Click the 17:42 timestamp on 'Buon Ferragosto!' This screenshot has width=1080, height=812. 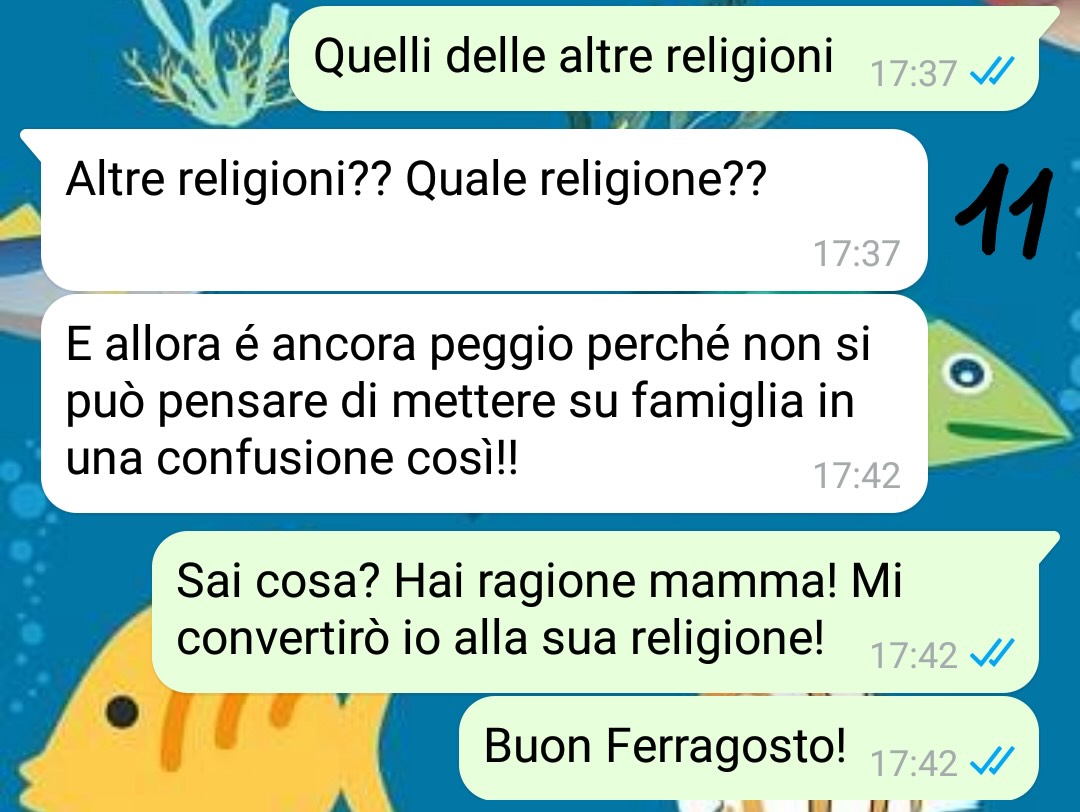click(x=914, y=763)
